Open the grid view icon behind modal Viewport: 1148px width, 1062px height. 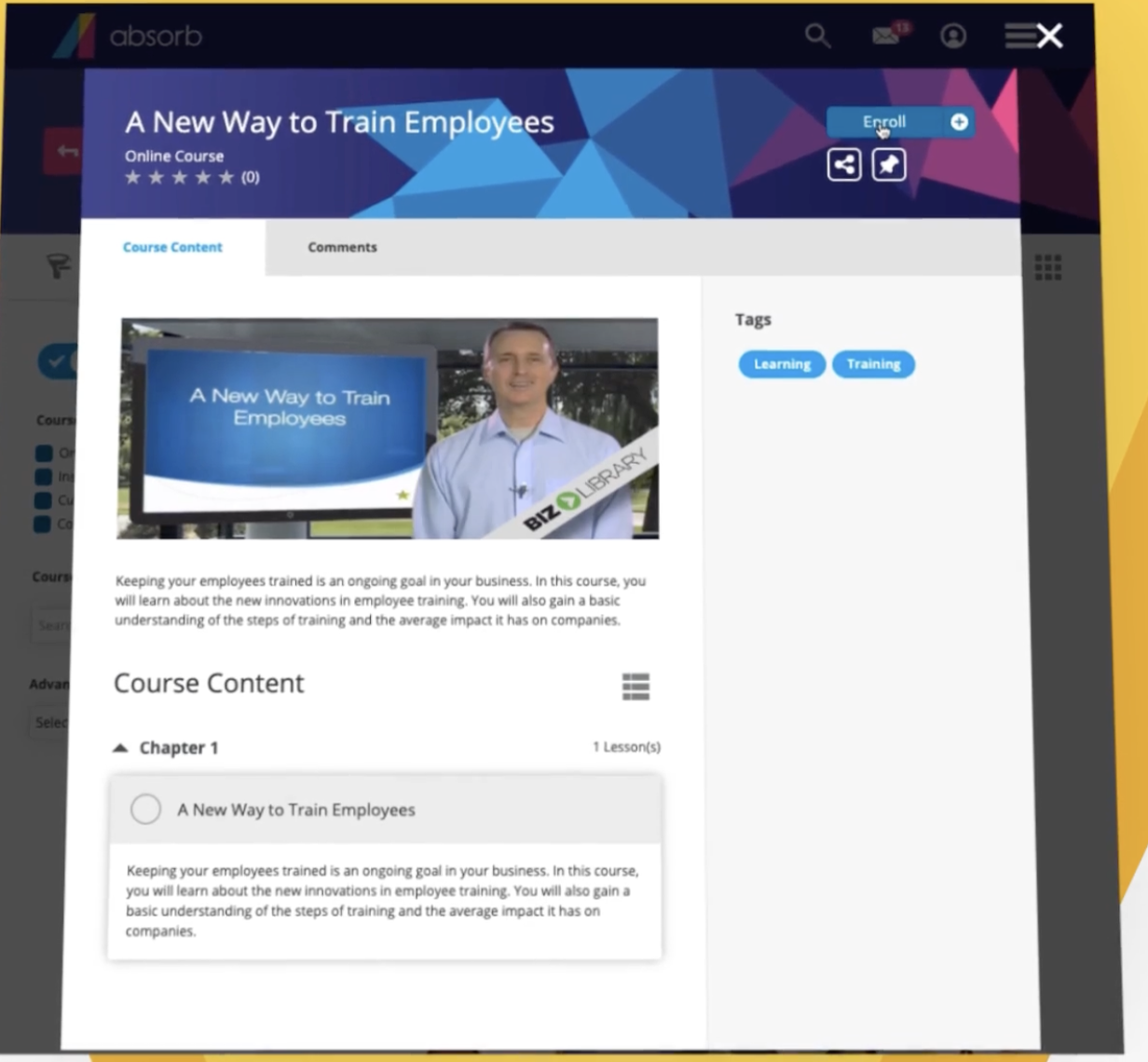pyautogui.click(x=1048, y=267)
